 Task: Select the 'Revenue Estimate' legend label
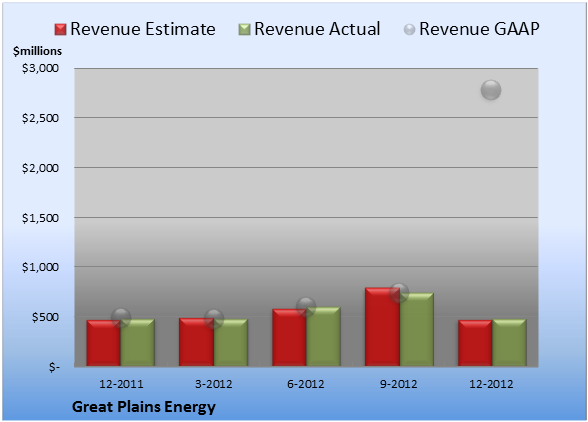pos(143,29)
